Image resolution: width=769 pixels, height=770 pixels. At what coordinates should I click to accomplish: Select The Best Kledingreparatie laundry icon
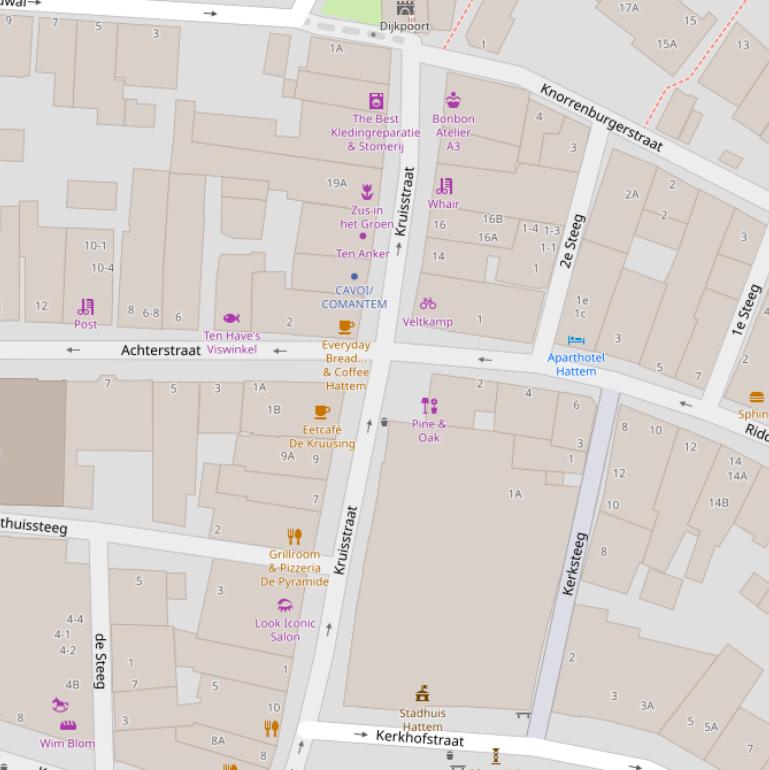[376, 100]
